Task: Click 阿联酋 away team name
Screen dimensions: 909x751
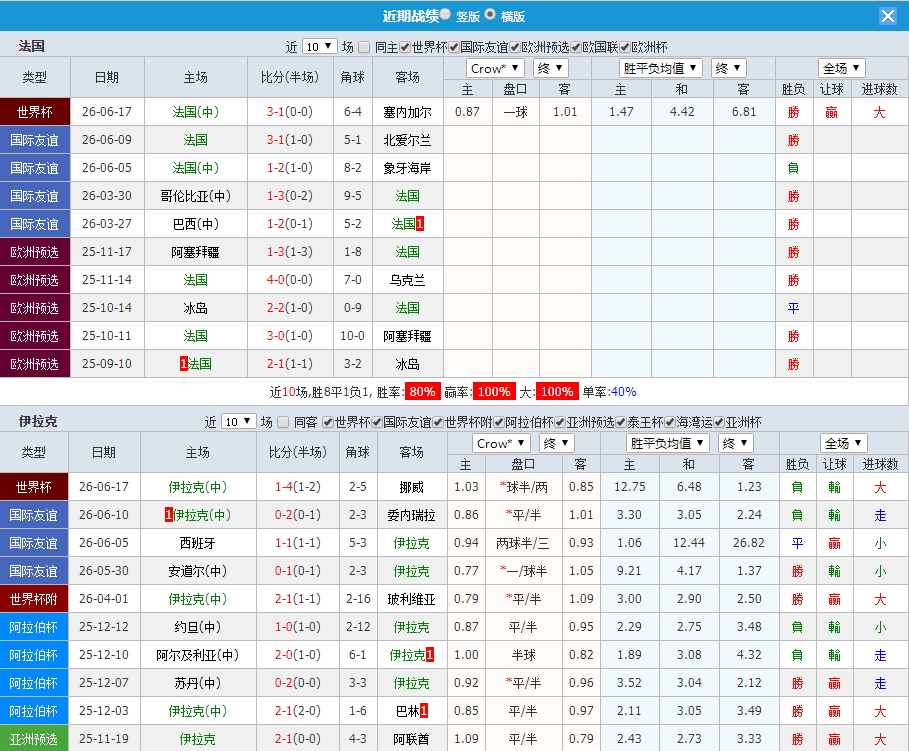Action: pos(412,739)
